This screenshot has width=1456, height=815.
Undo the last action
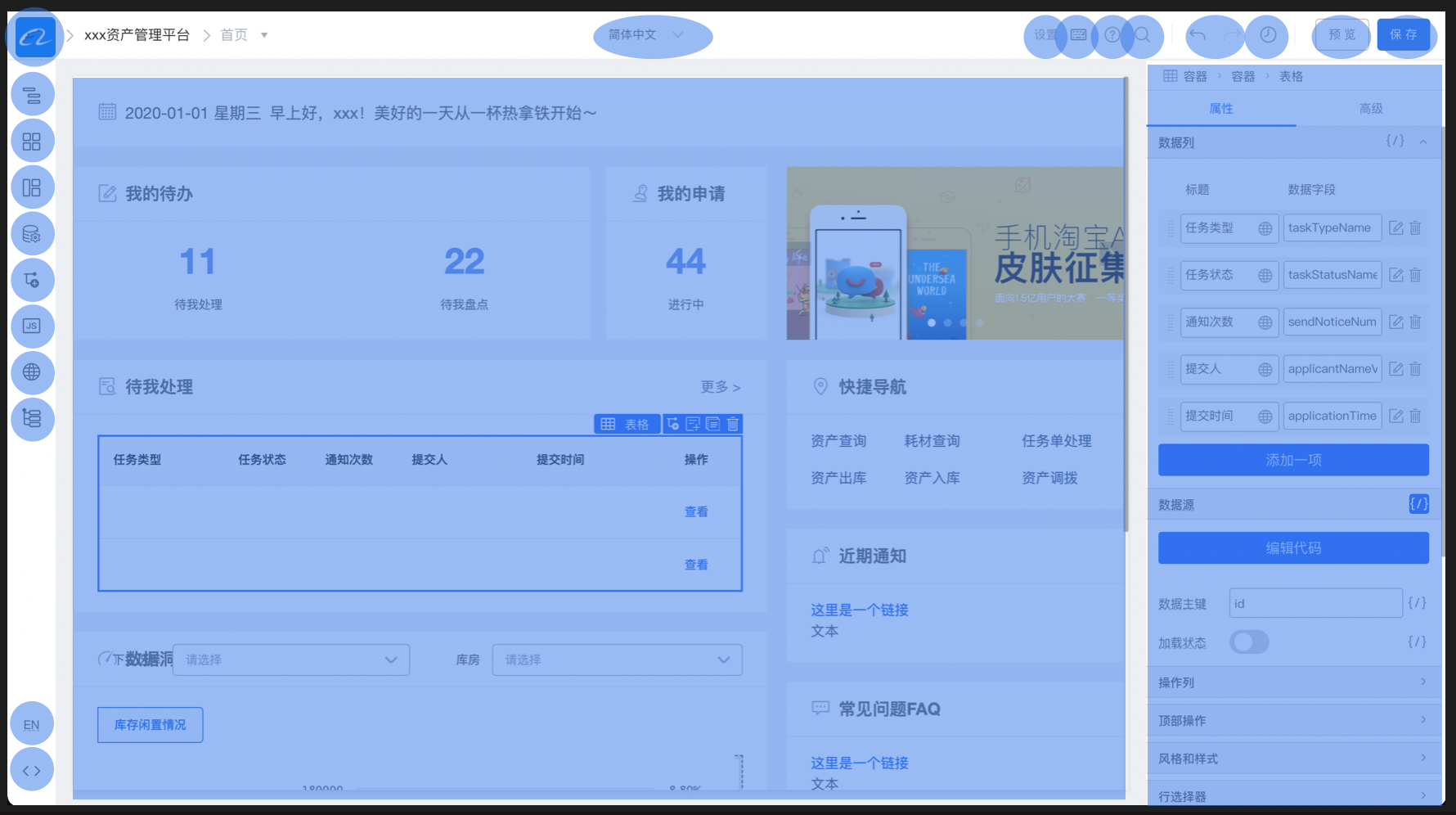coord(1198,35)
